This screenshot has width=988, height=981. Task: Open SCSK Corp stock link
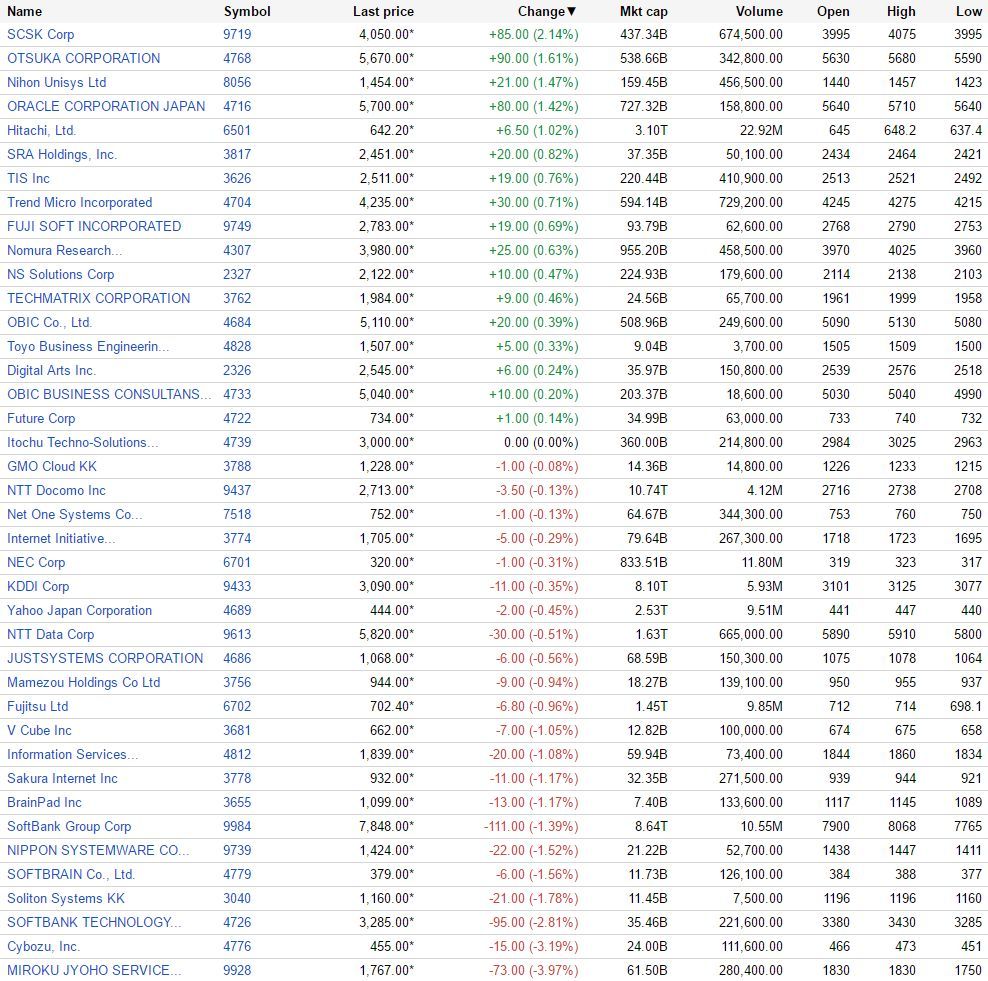click(40, 35)
